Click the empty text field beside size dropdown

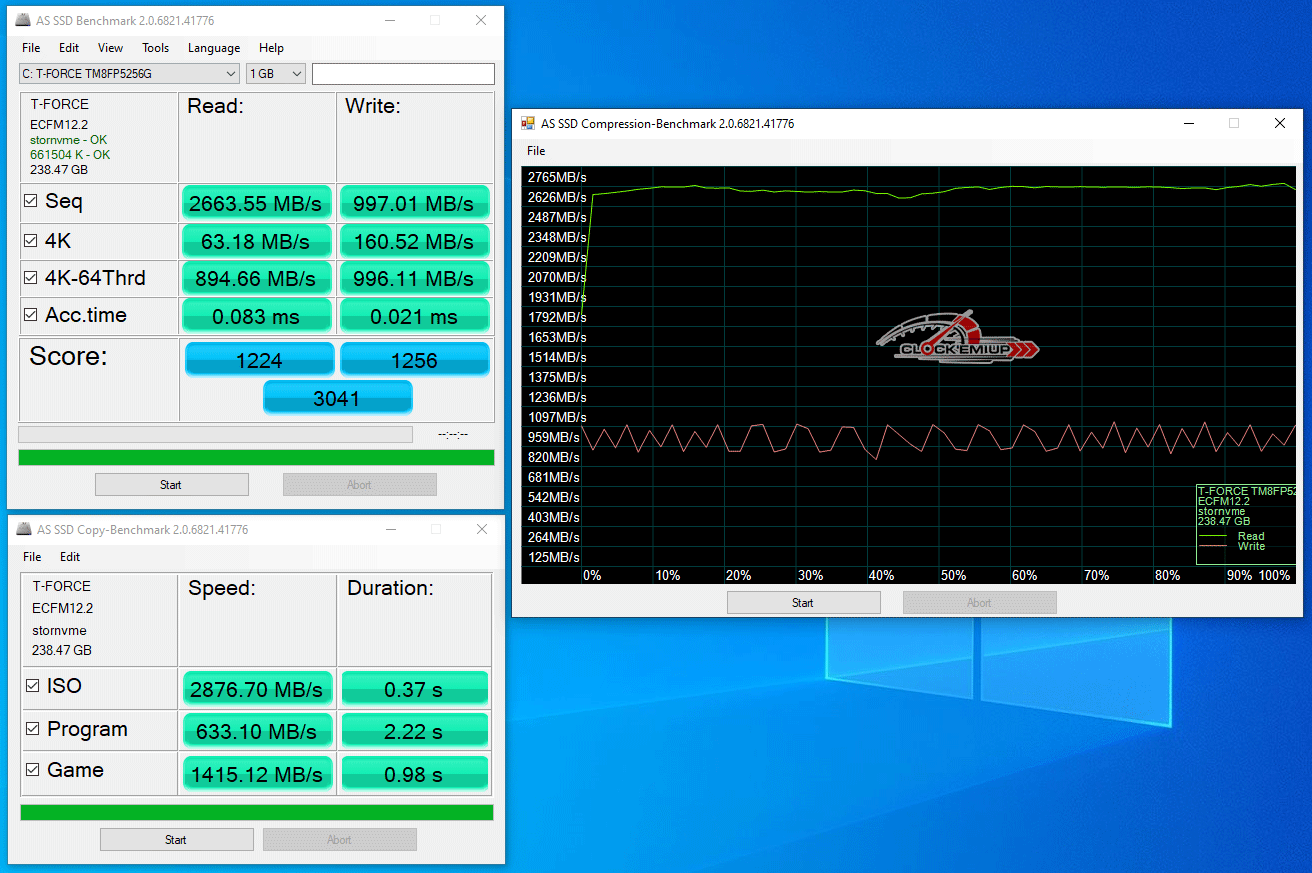403,74
